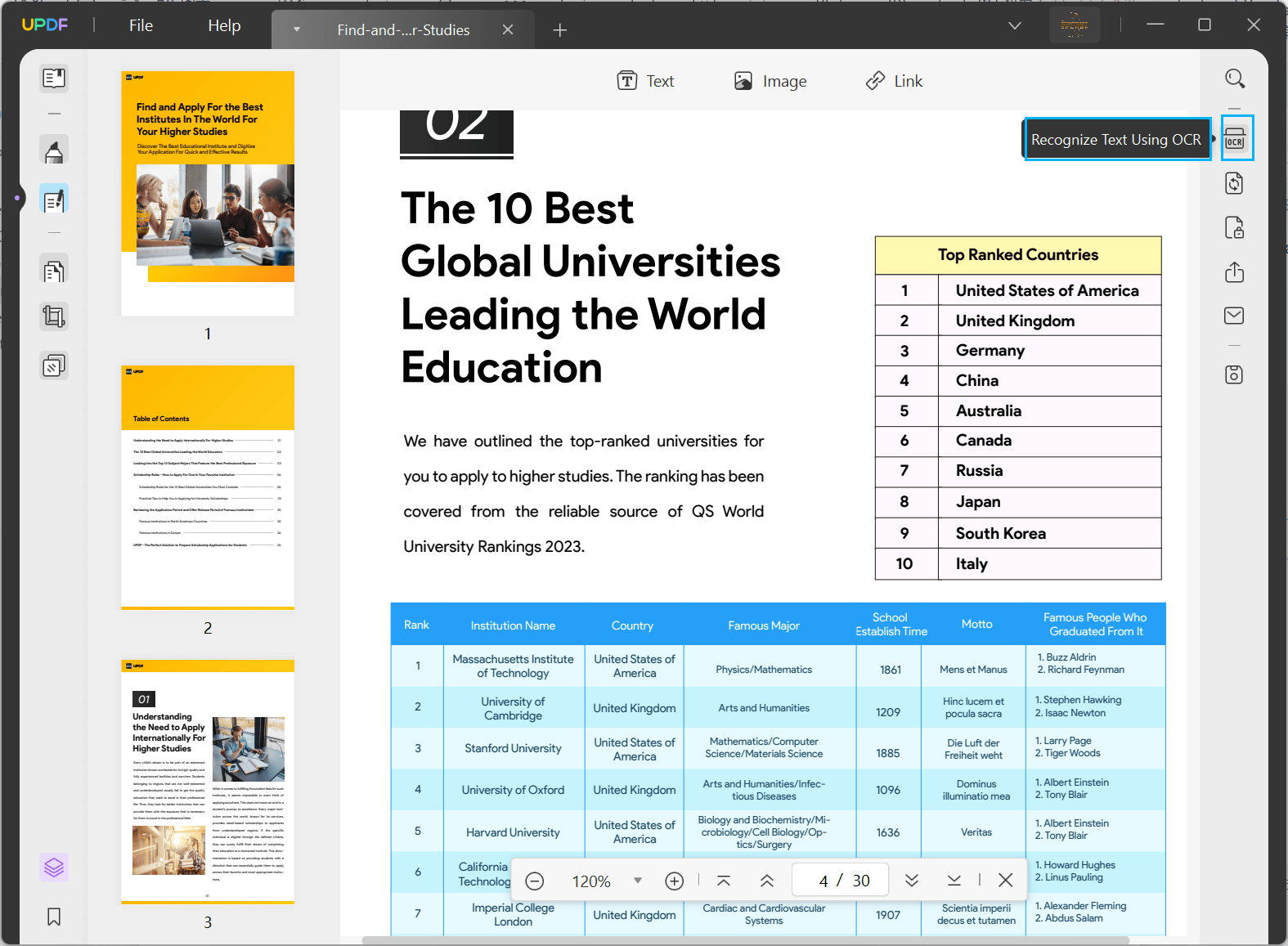Open a new tab with plus
The image size is (1288, 946).
[560, 30]
